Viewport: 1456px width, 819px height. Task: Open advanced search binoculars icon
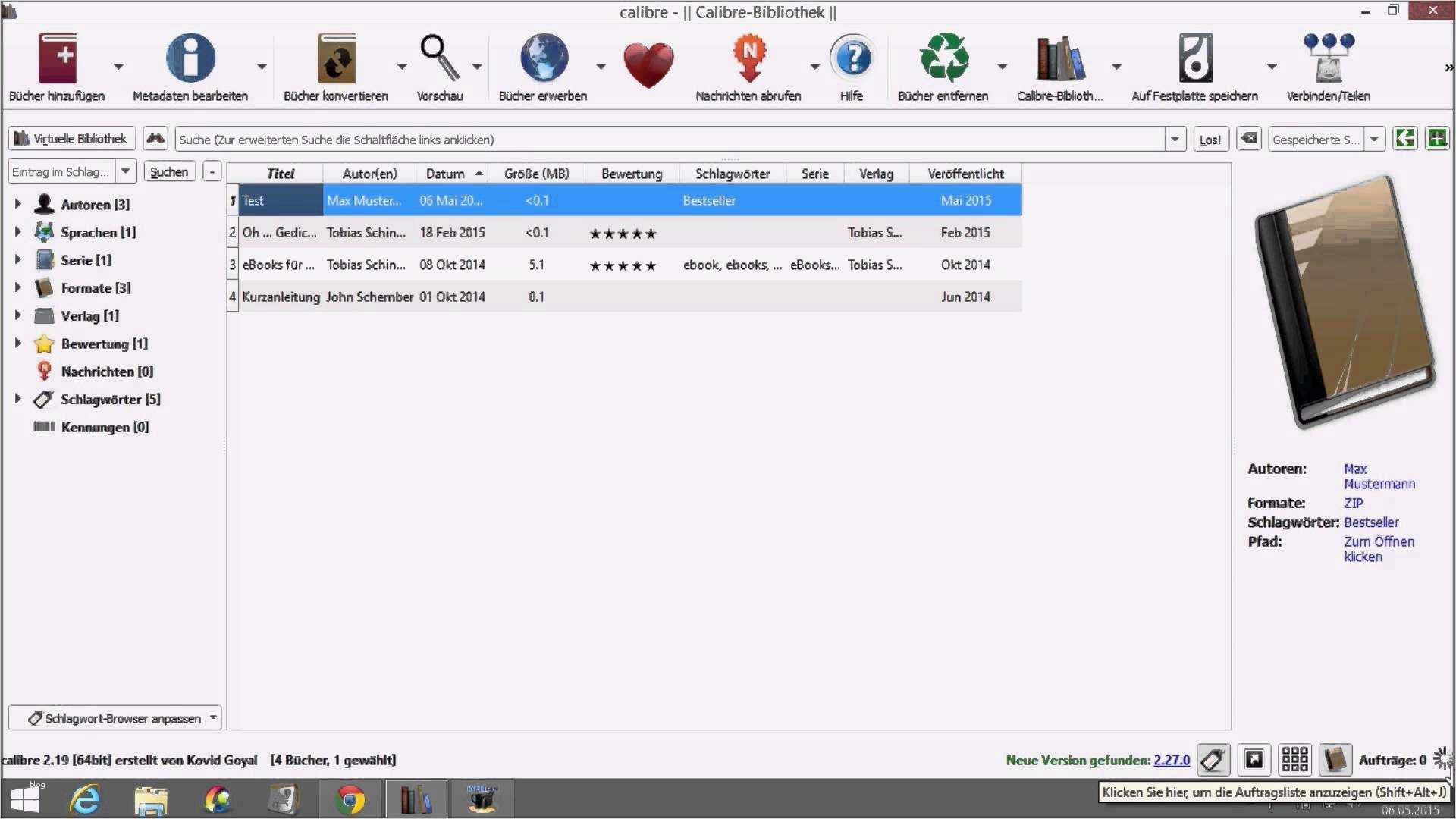point(155,139)
